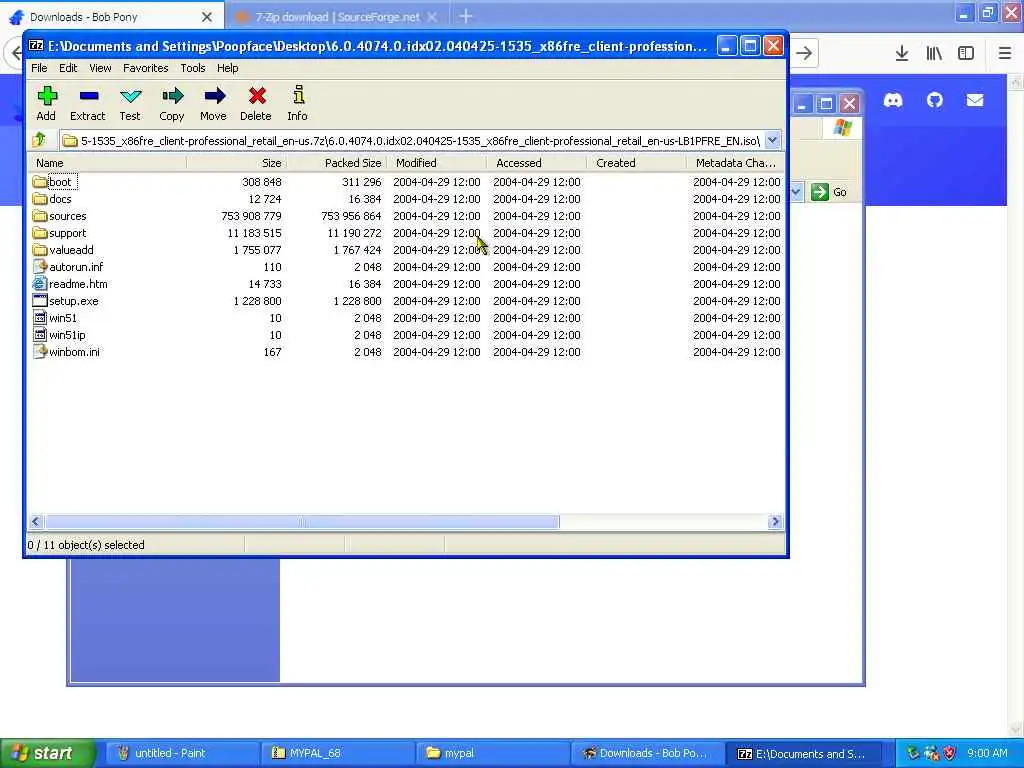Select the sources folder icon
Image resolution: width=1024 pixels, height=768 pixels.
pyautogui.click(x=40, y=216)
